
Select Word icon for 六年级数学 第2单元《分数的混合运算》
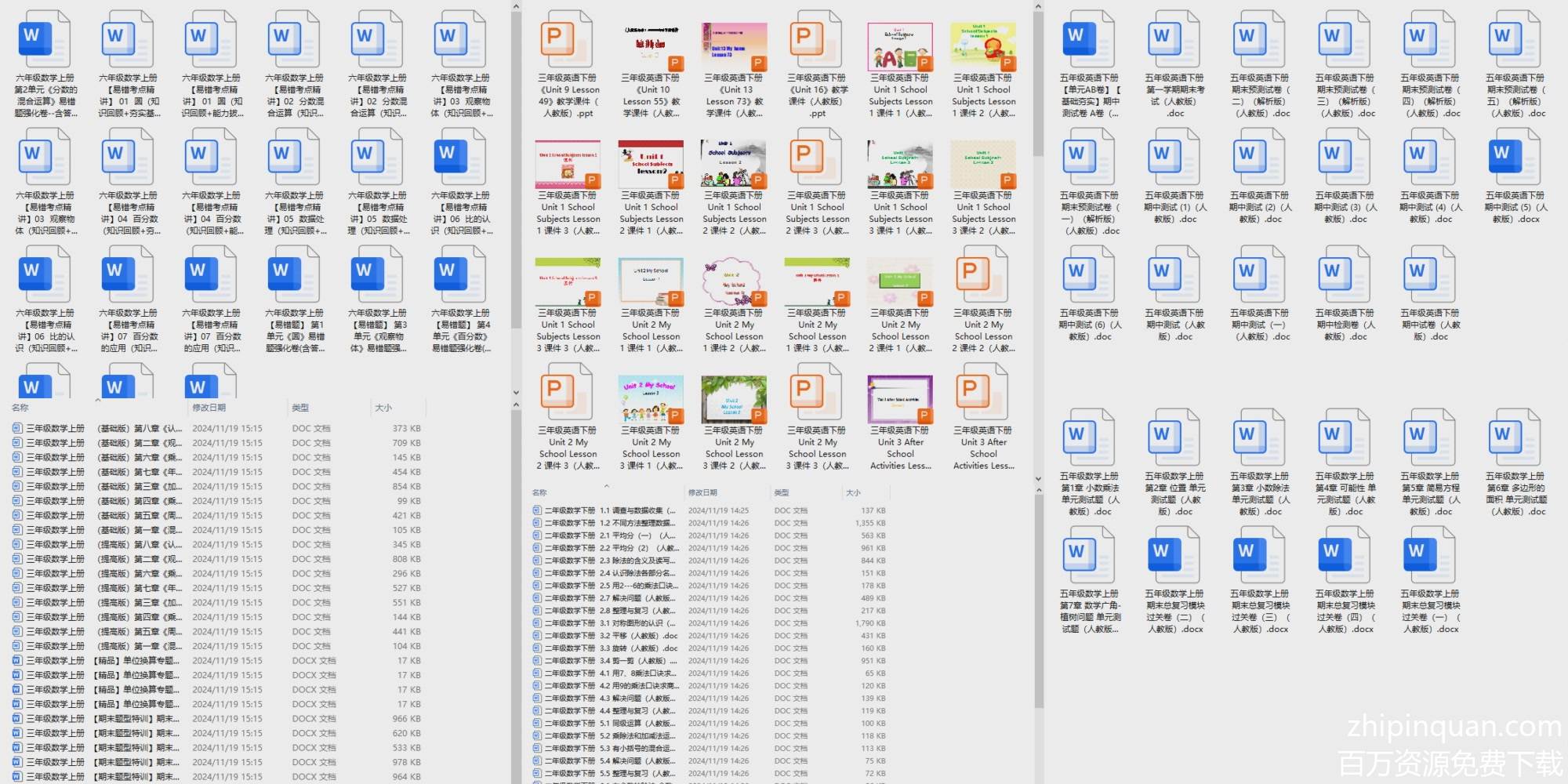(x=44, y=39)
